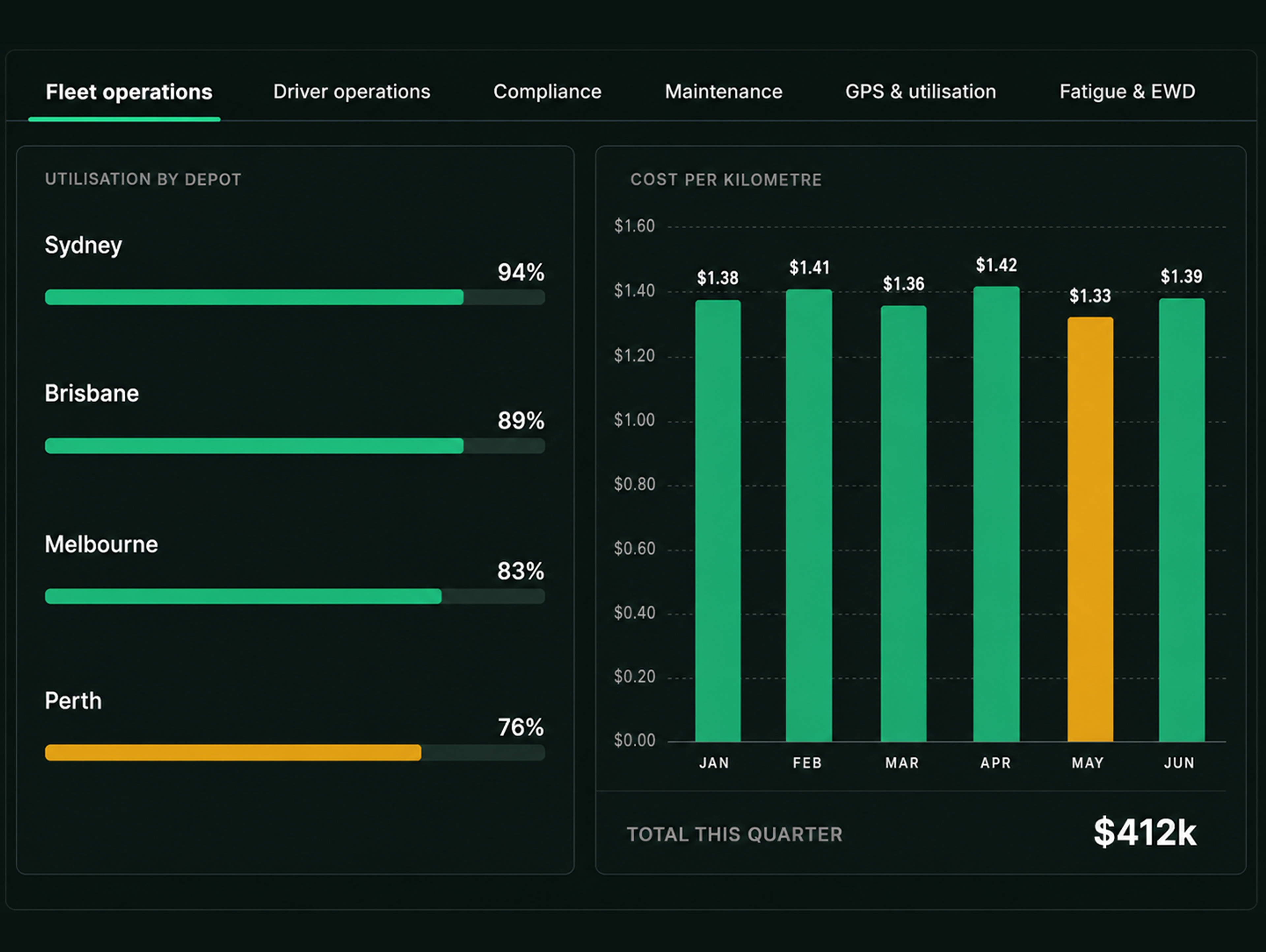The image size is (1266, 952).
Task: Click the COST PER KILOMETRE heading
Action: coord(726,180)
